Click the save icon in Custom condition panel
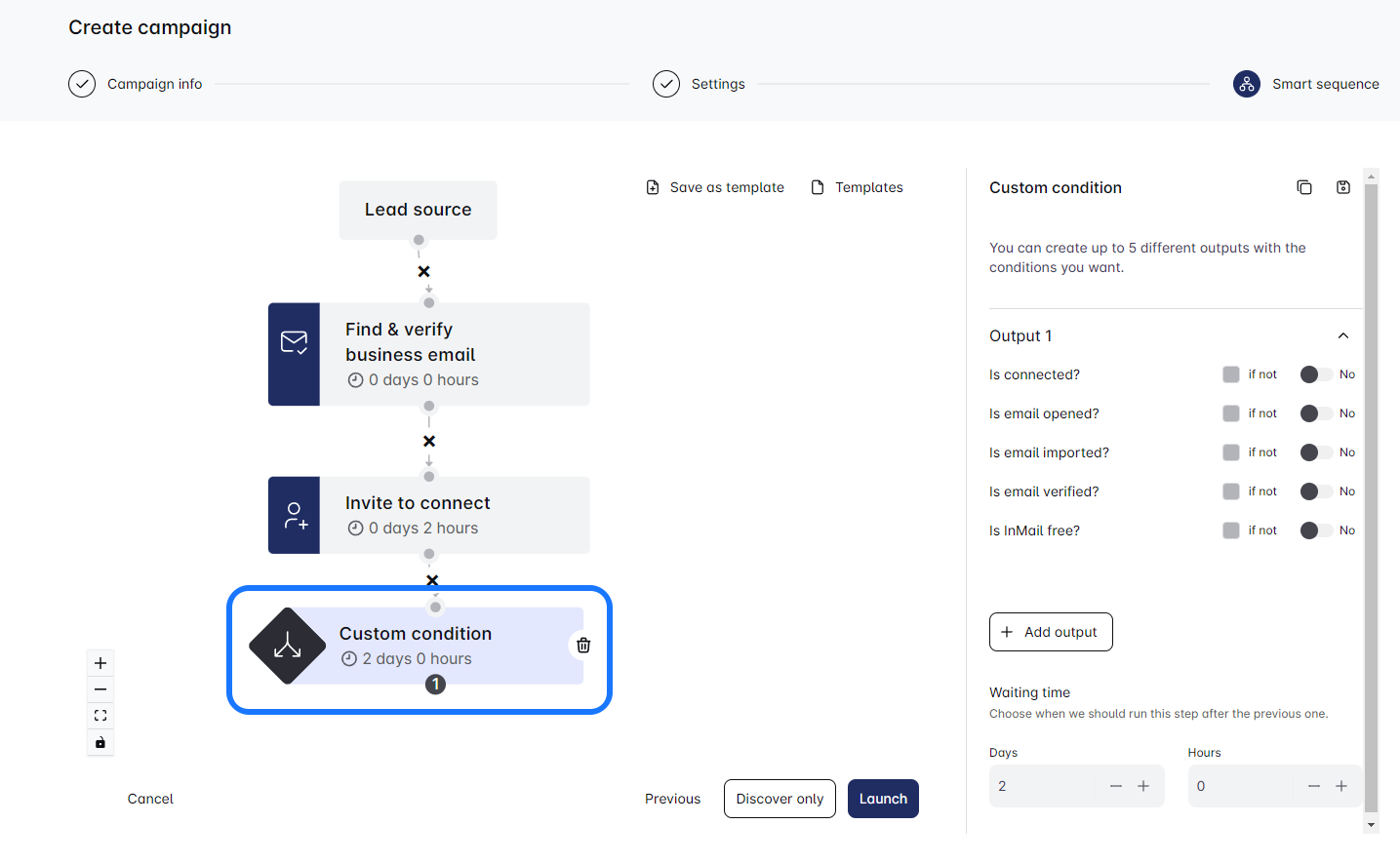This screenshot has width=1400, height=864. [x=1342, y=187]
